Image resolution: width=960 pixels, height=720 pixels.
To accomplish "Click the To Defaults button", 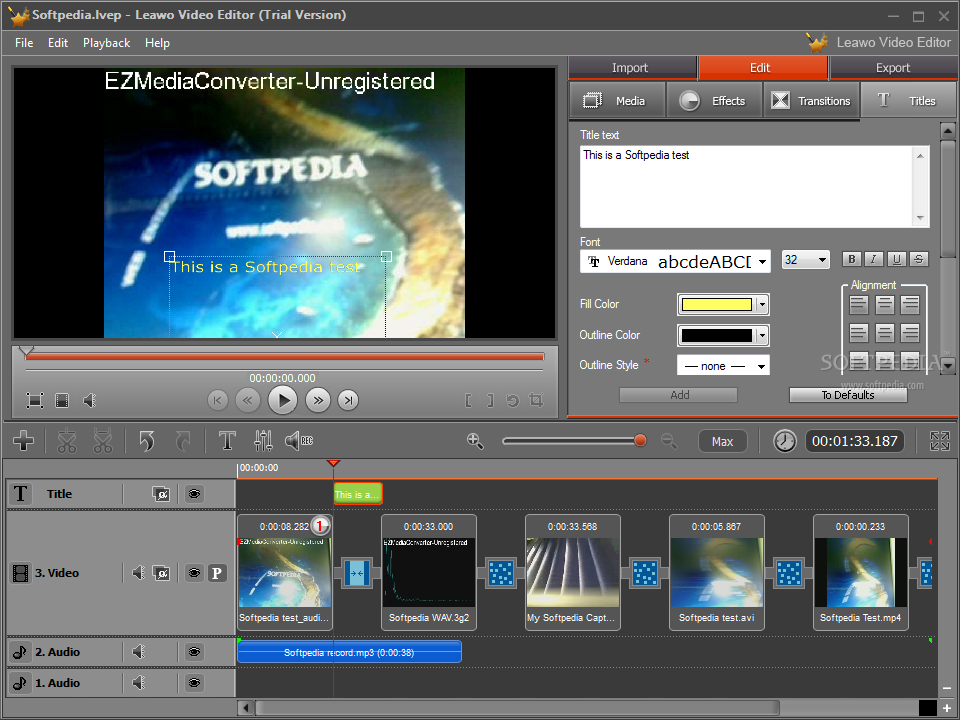I will 848,395.
